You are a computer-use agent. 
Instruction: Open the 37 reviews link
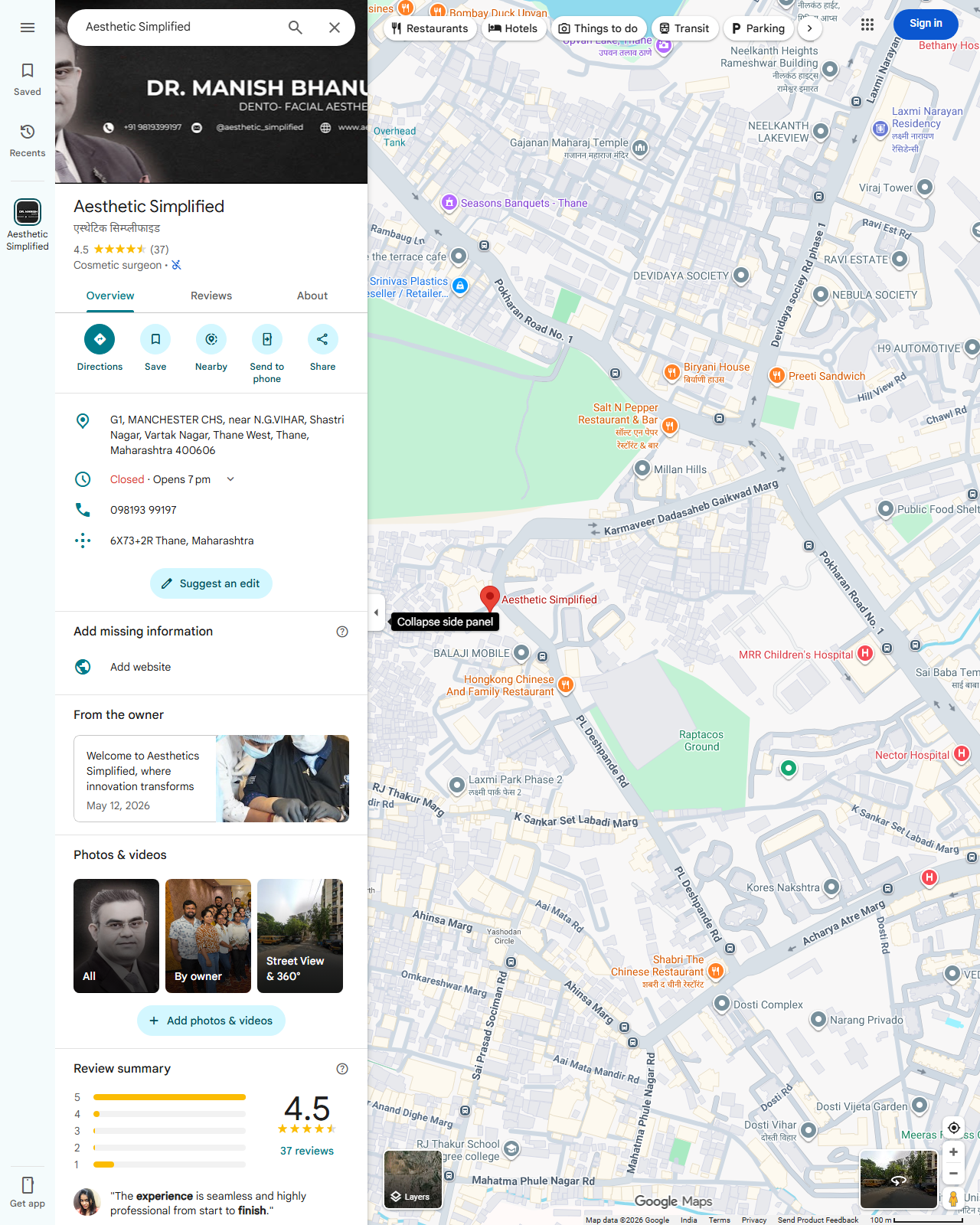(307, 1151)
